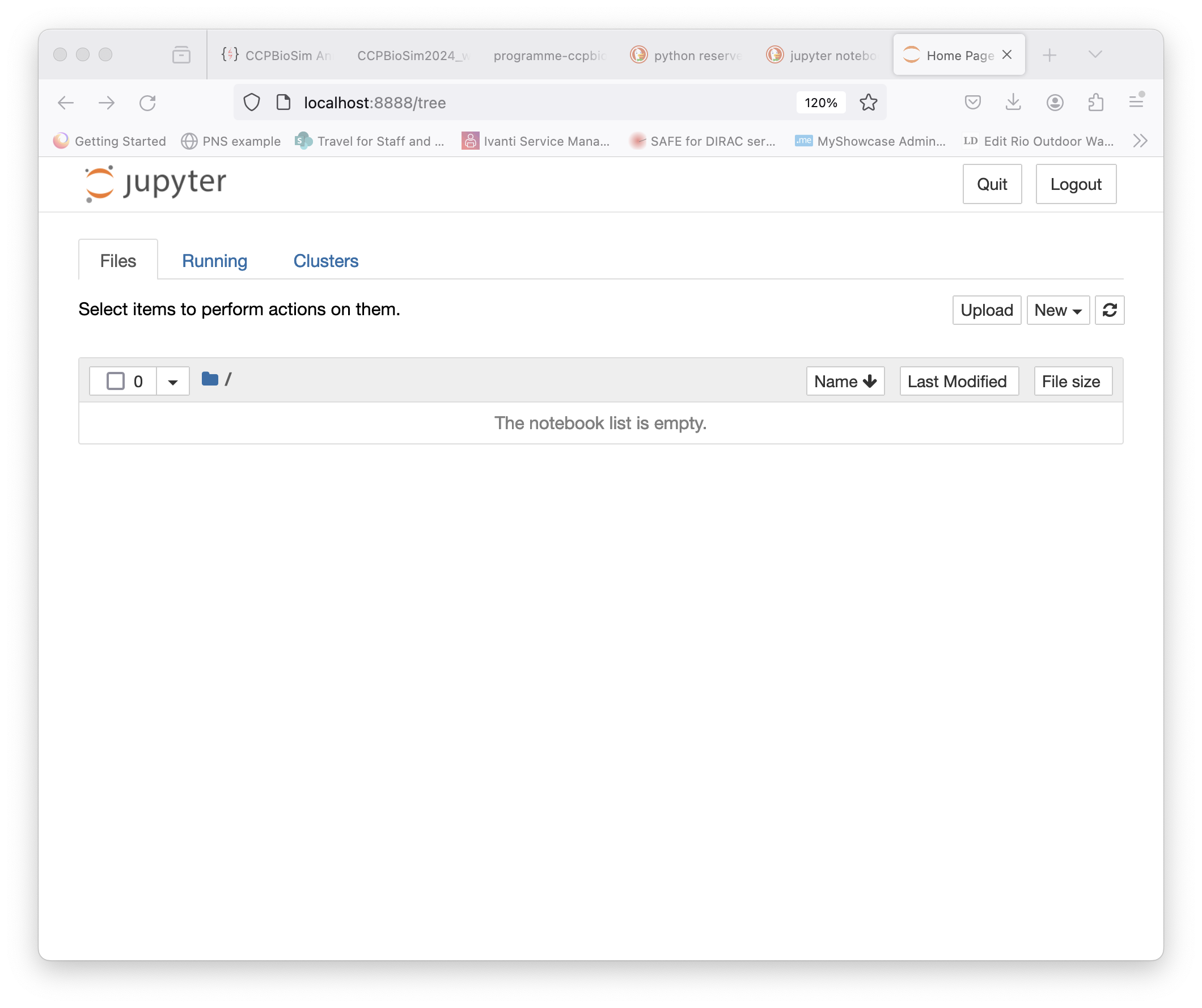Open the root folder icon in breadcrumb
Image resolution: width=1202 pixels, height=1008 pixels.
click(210, 379)
